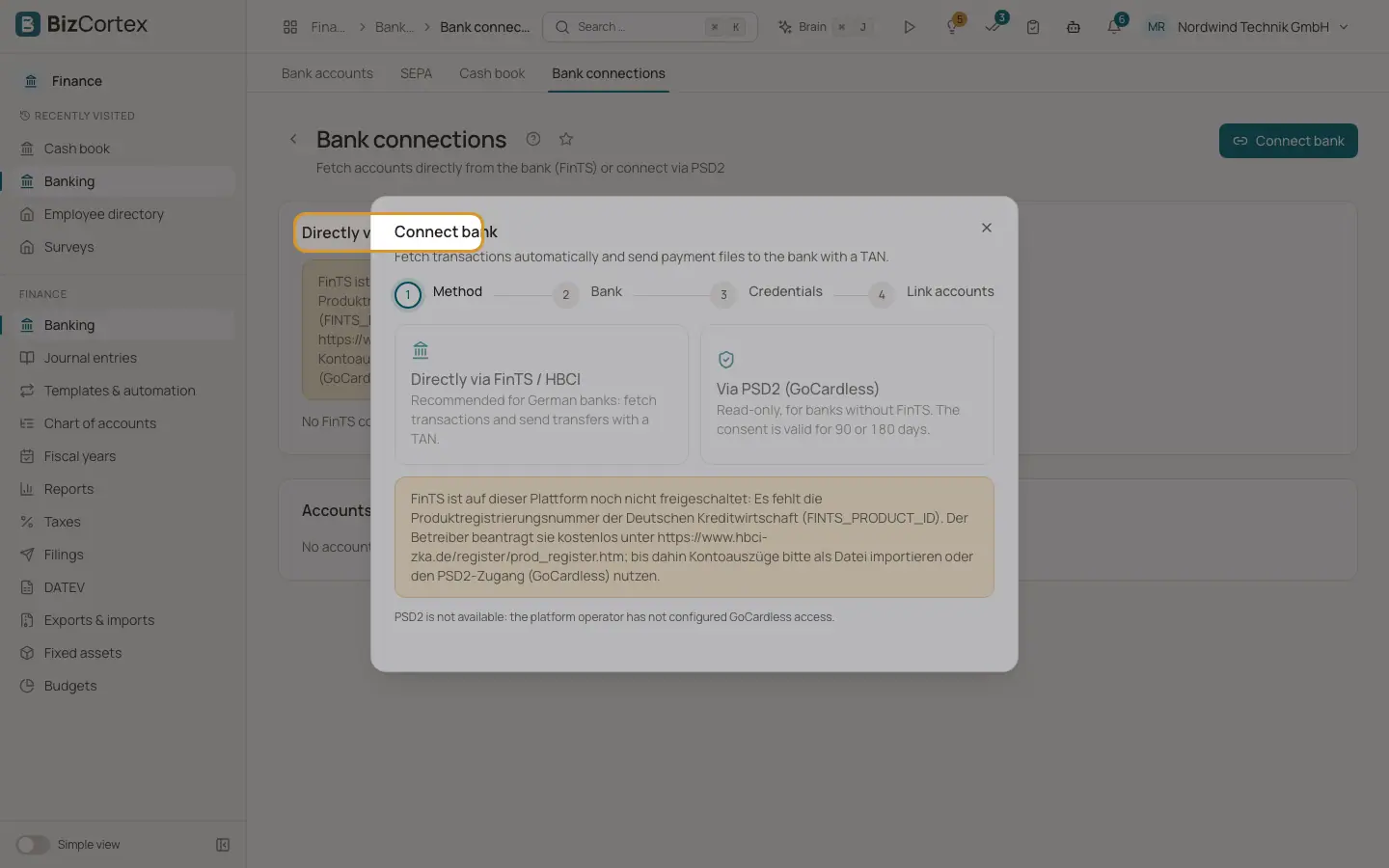The height and width of the screenshot is (868, 1389).
Task: Close the Connect bank dialog
Action: [987, 228]
